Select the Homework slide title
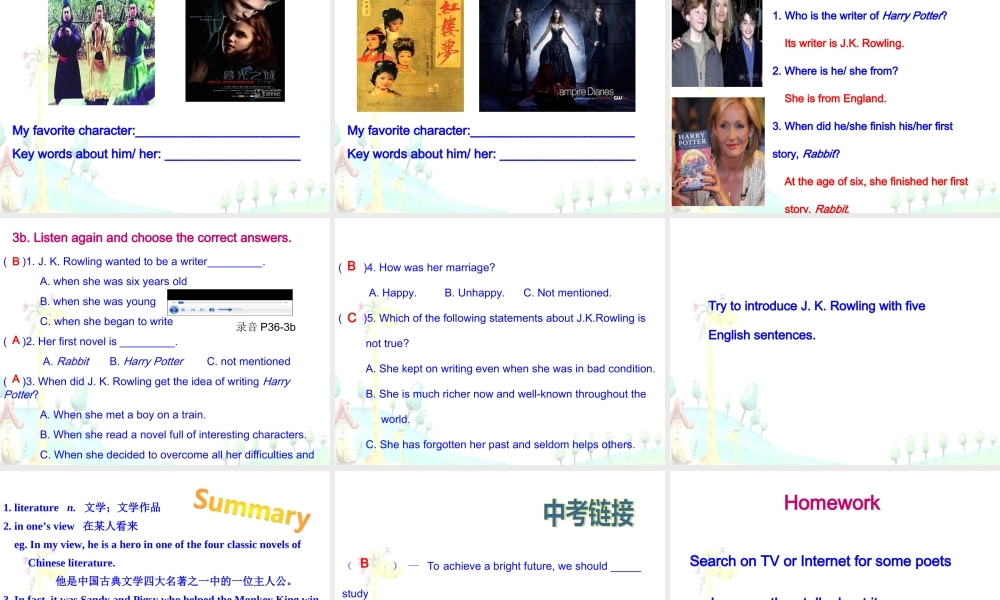 (832, 503)
